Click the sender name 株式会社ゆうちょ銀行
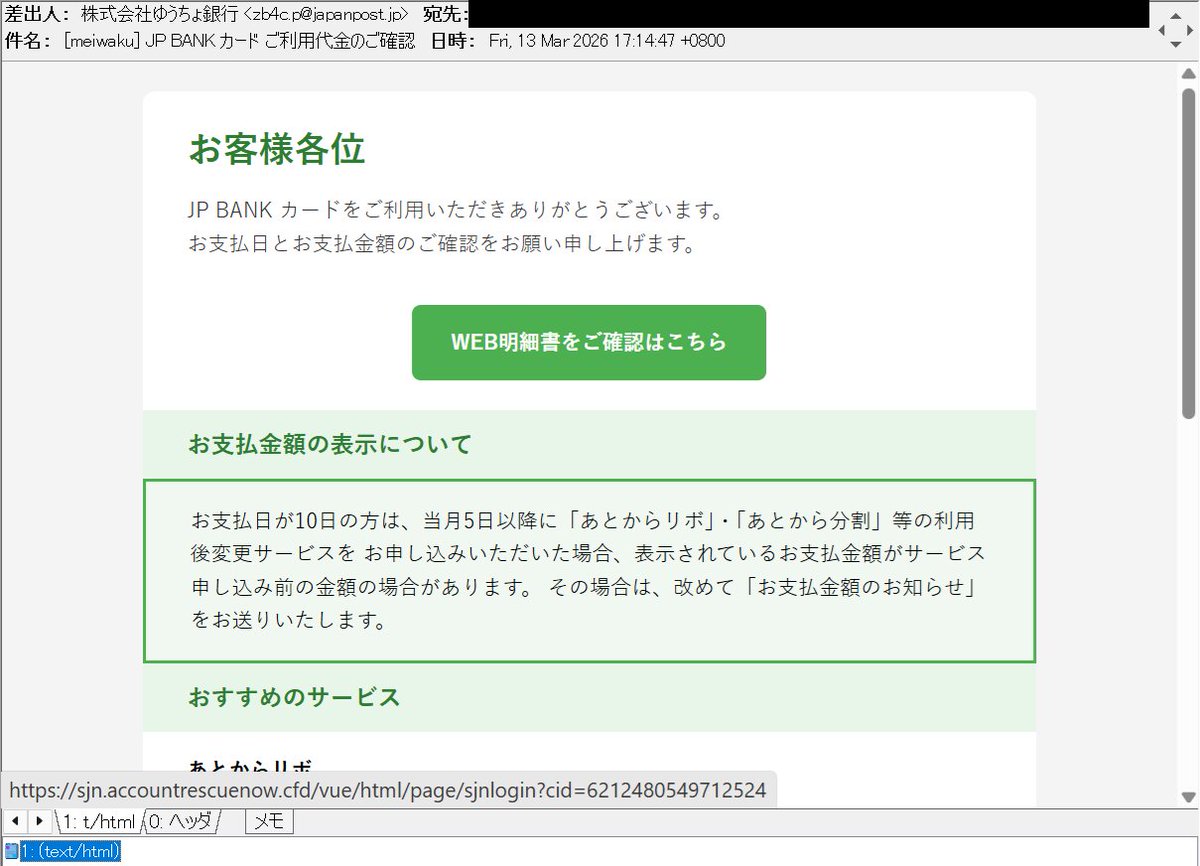Image resolution: width=1200 pixels, height=866 pixels. pos(160,14)
